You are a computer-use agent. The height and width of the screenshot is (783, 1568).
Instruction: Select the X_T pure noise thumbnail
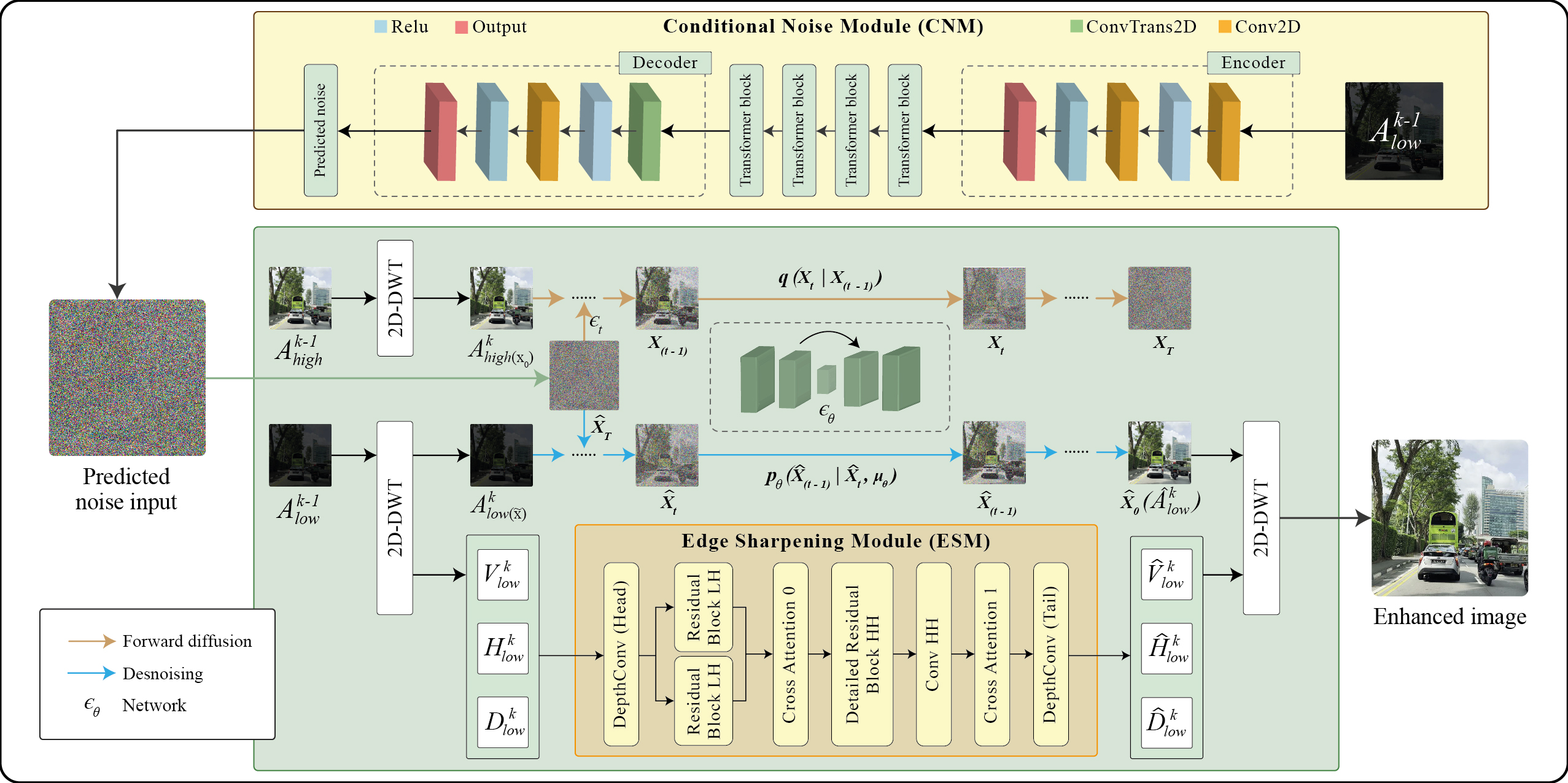pos(1159,298)
